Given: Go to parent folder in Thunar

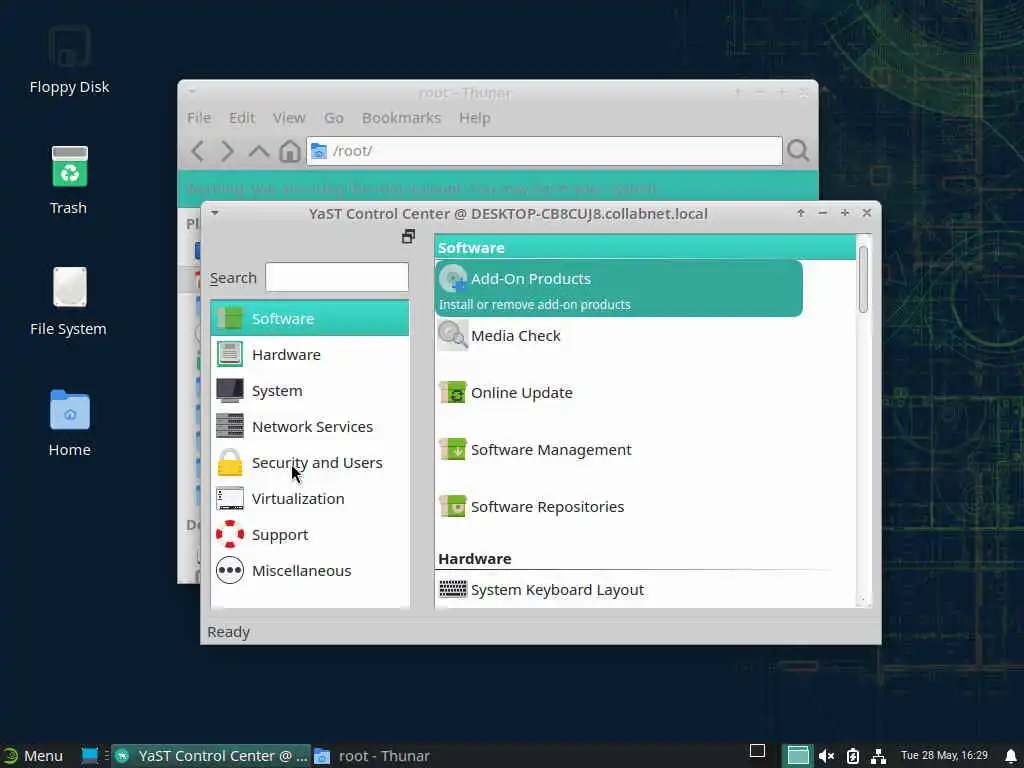Looking at the screenshot, I should point(259,152).
